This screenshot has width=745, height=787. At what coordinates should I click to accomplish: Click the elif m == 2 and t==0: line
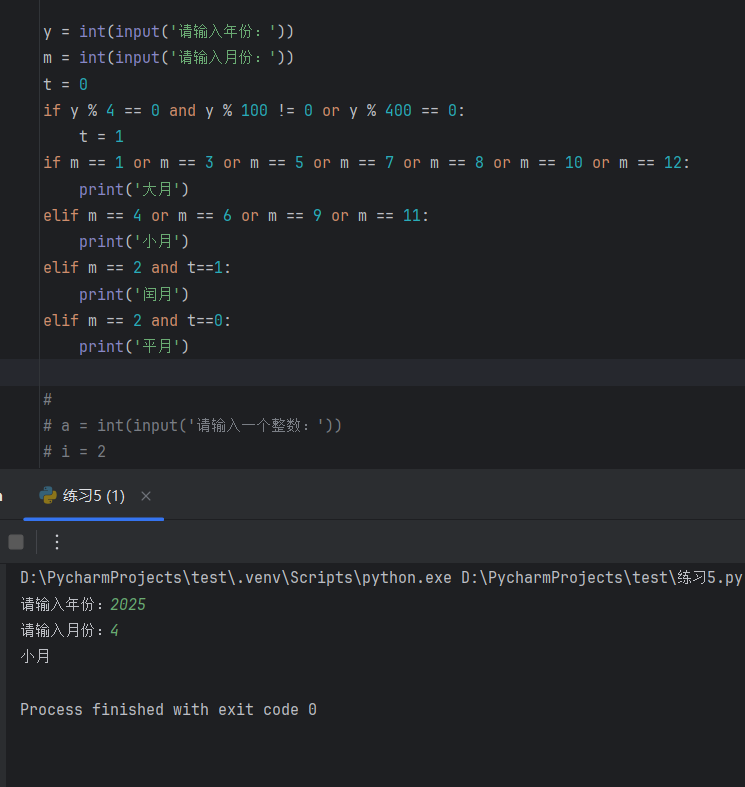137,320
